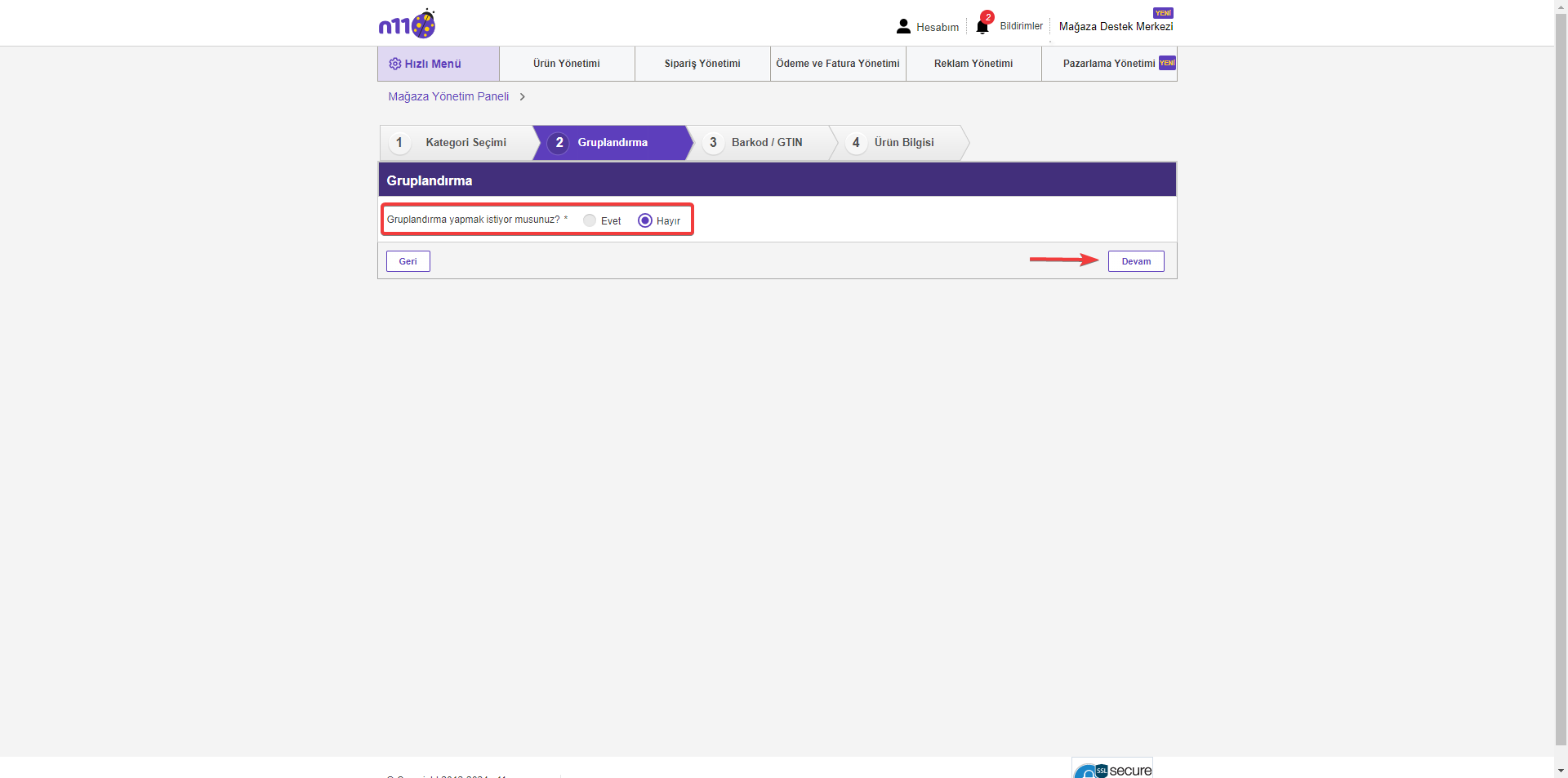Viewport: 1568px width, 778px height.
Task: Select the Evet radio button
Action: pyautogui.click(x=590, y=220)
